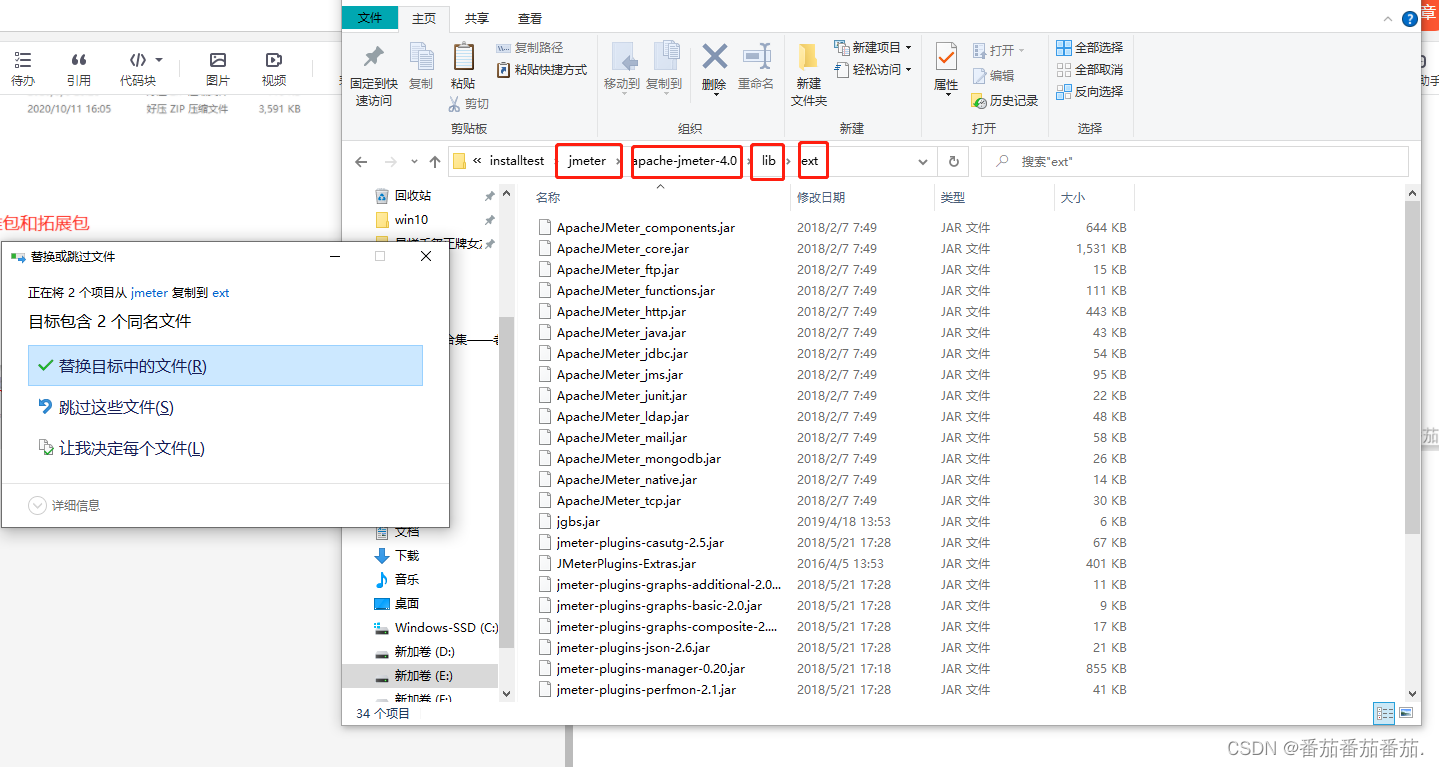
Task: Click the Paste icon in ribbon
Action: tap(463, 57)
